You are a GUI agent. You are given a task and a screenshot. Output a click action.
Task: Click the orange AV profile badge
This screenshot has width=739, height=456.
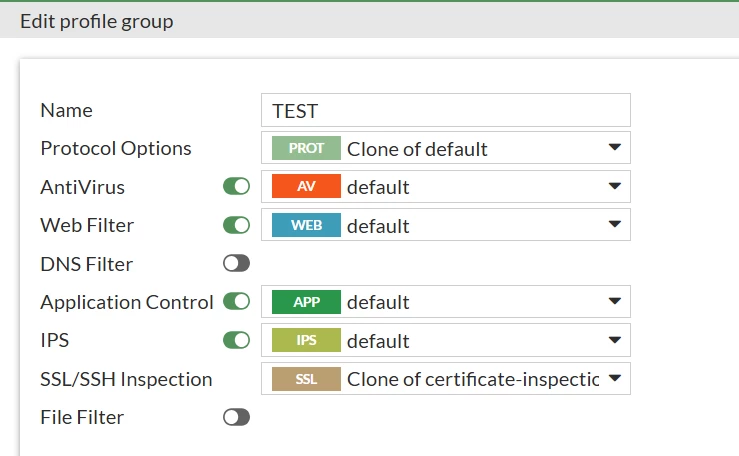[x=306, y=186]
